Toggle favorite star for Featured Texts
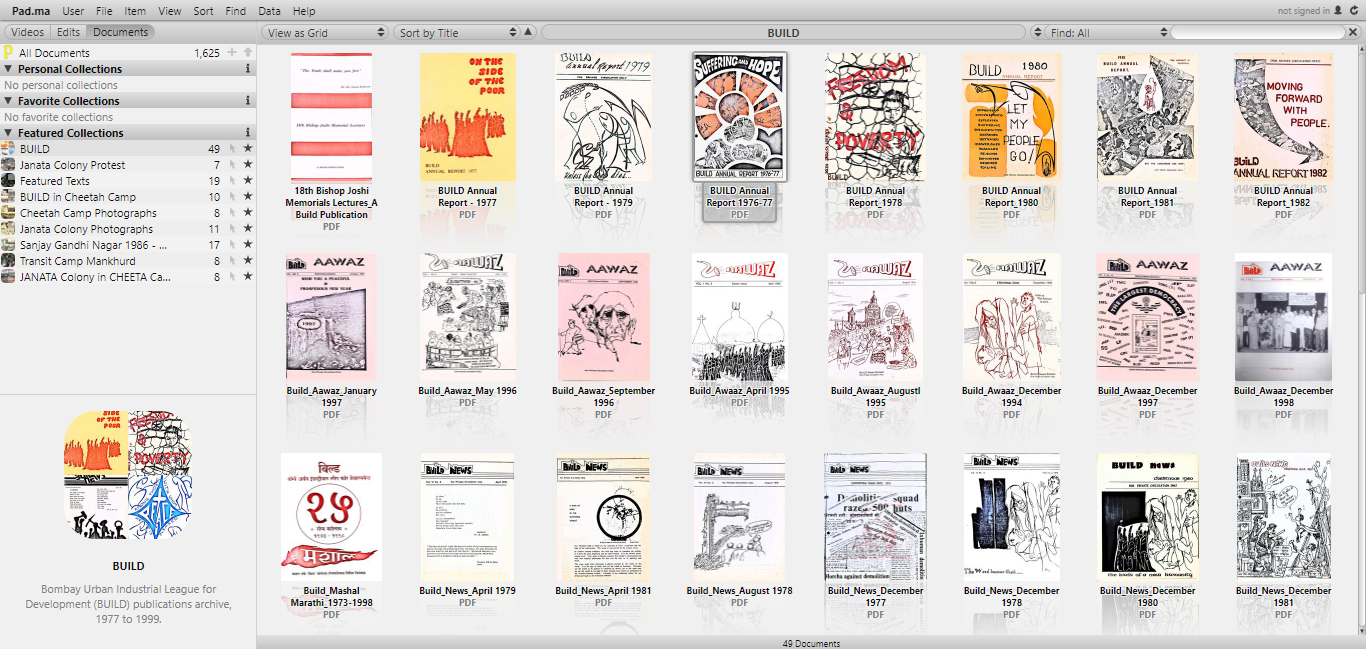This screenshot has width=1366, height=649. click(248, 181)
